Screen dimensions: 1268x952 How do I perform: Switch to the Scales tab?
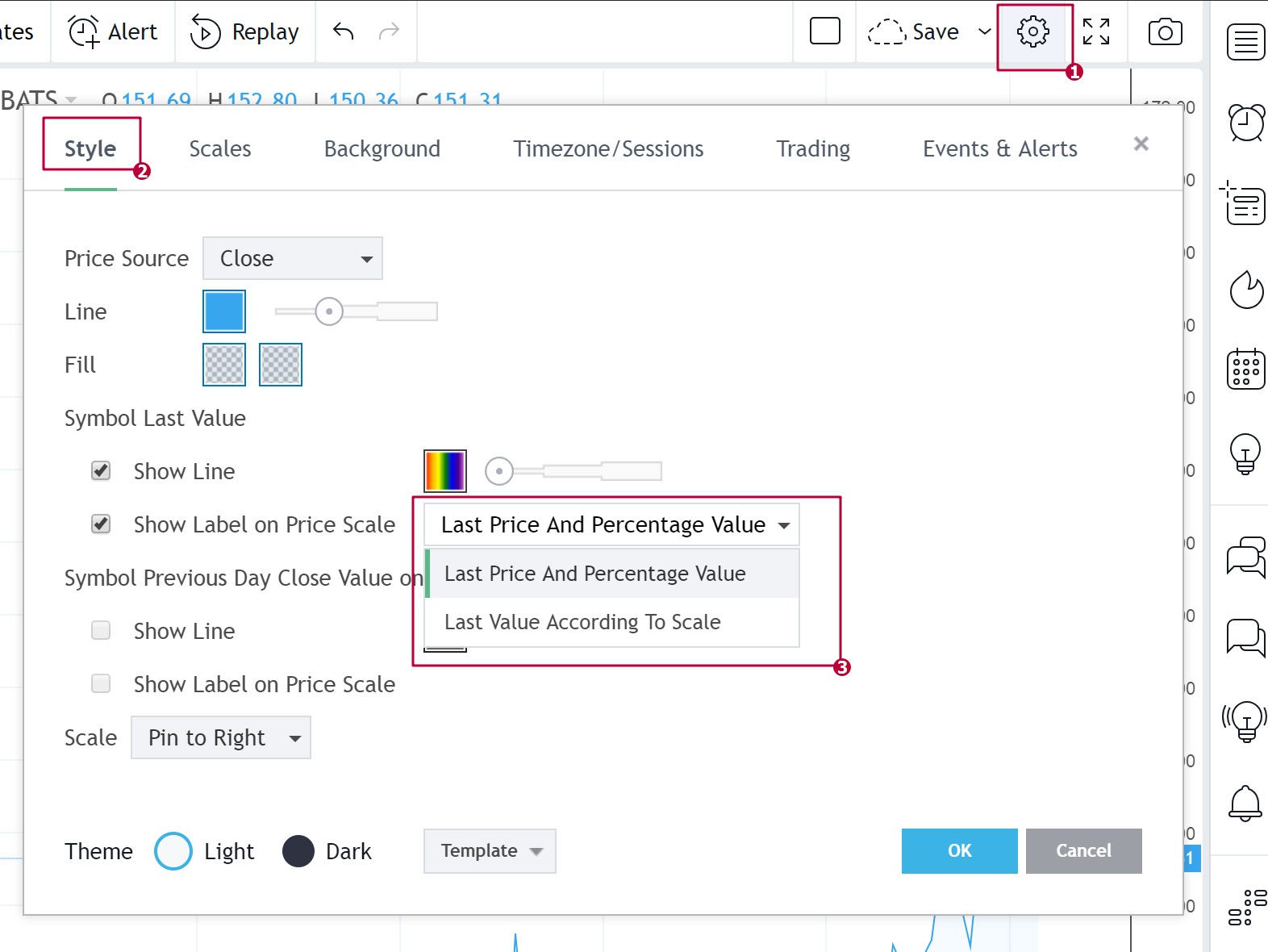click(220, 148)
